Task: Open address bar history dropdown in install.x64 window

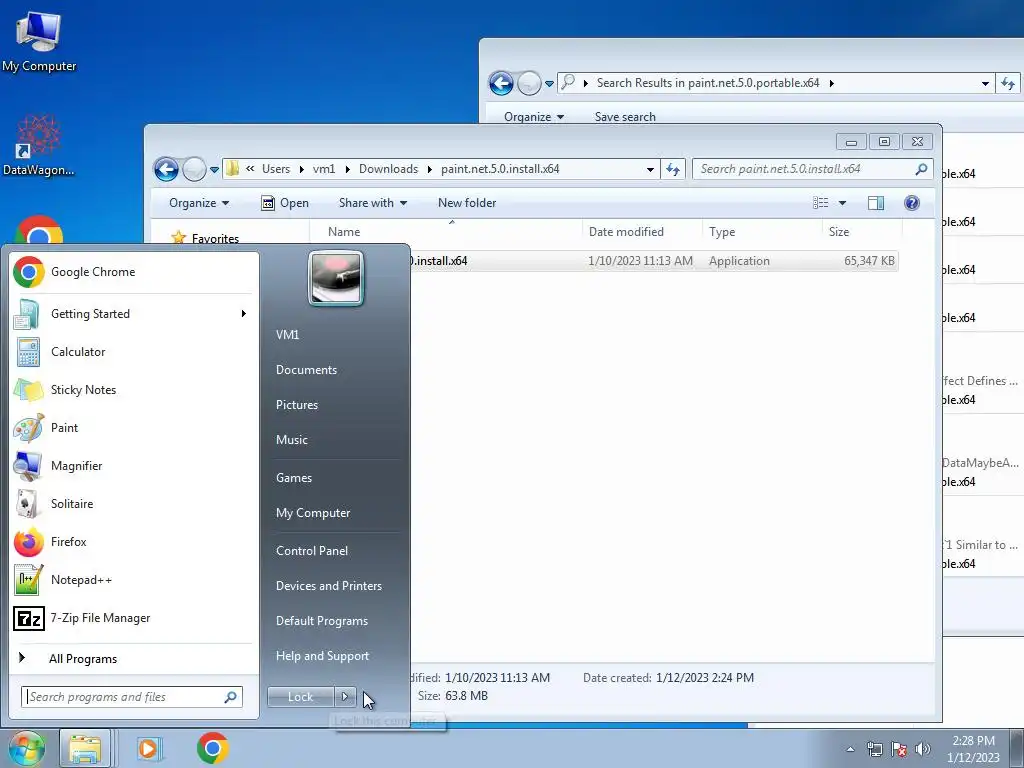Action: (650, 169)
